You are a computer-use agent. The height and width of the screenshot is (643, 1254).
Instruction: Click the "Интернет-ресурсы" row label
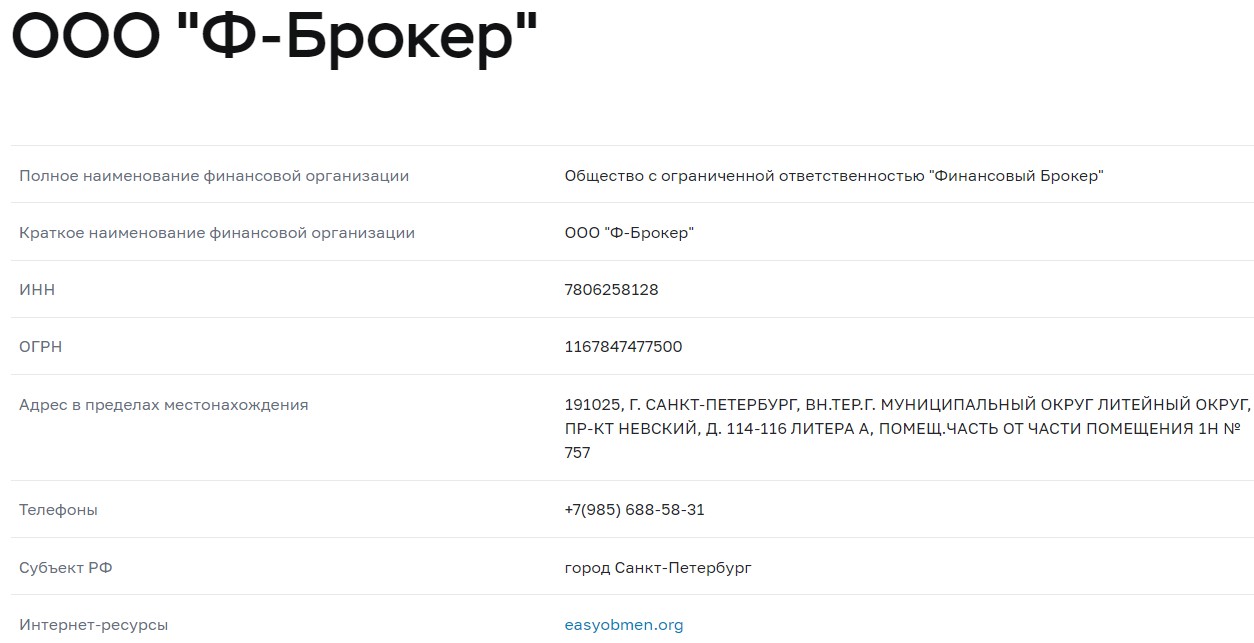click(x=94, y=625)
